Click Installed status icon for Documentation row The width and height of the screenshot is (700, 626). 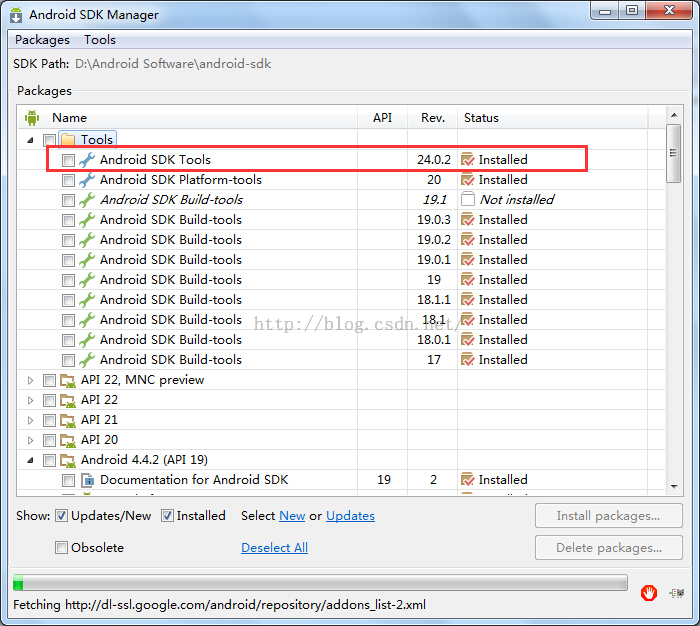coord(467,480)
